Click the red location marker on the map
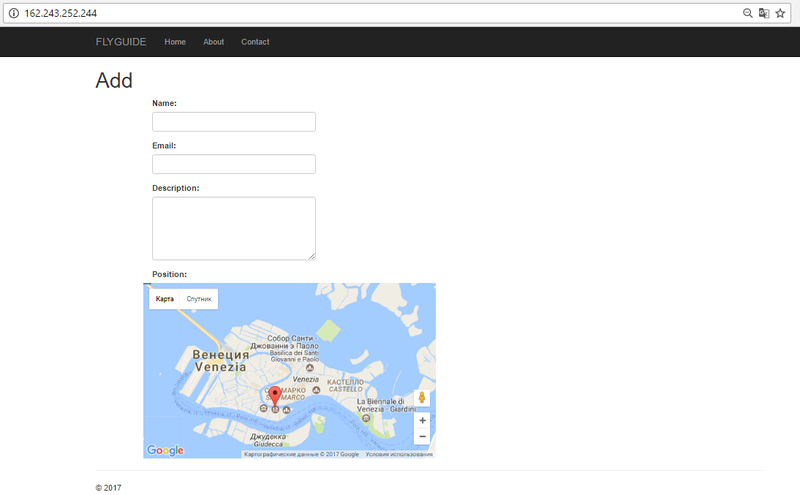 [276, 396]
